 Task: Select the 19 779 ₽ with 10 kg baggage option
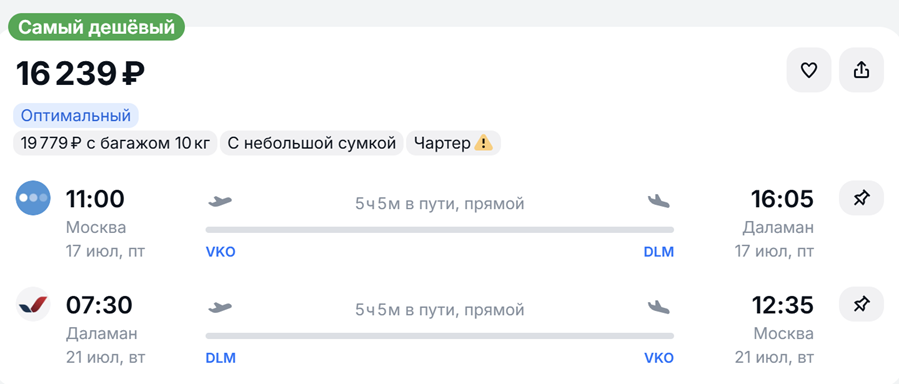(x=115, y=143)
